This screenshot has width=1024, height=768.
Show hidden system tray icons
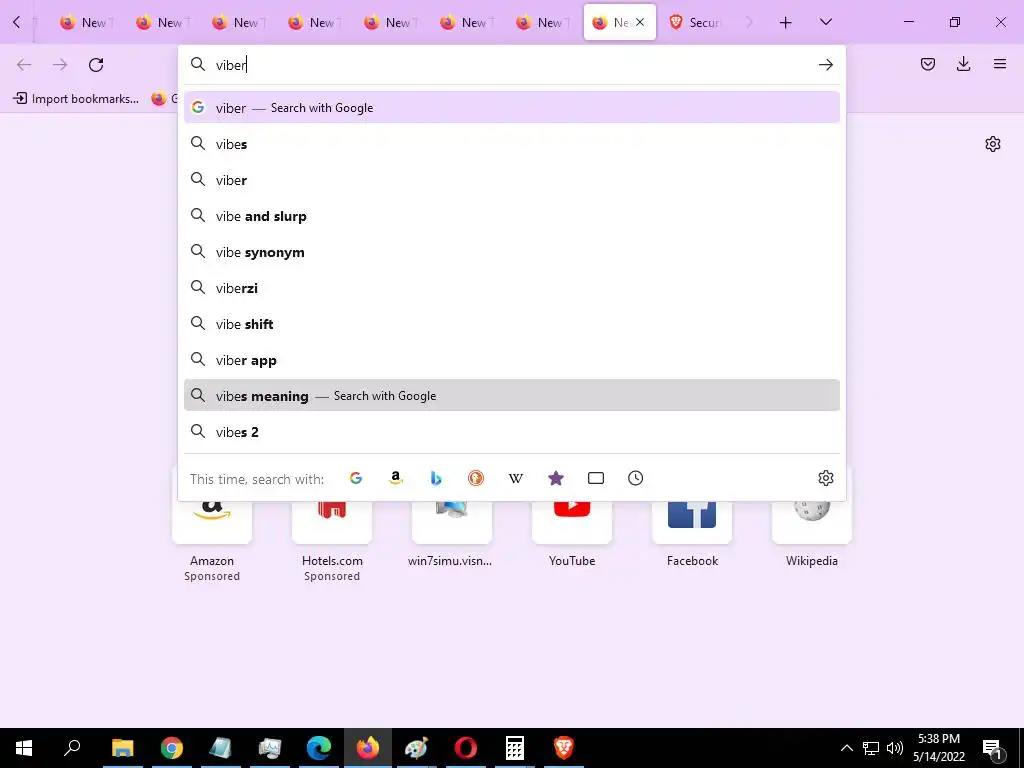(x=846, y=748)
